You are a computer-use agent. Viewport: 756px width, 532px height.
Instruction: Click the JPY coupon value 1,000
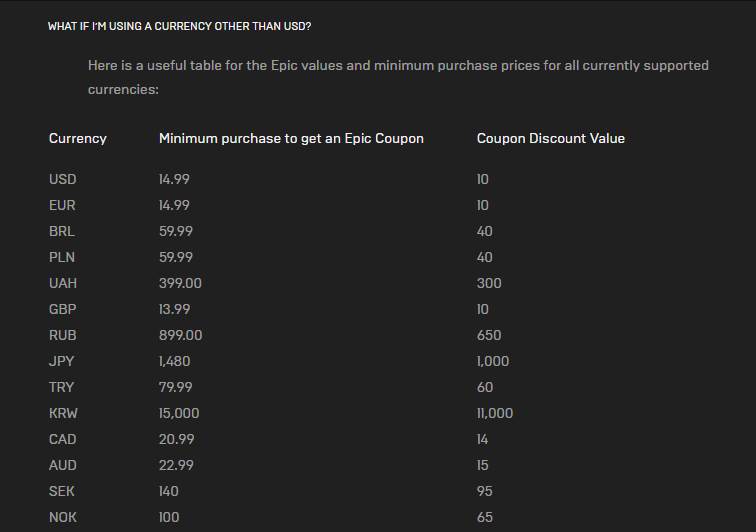(493, 361)
